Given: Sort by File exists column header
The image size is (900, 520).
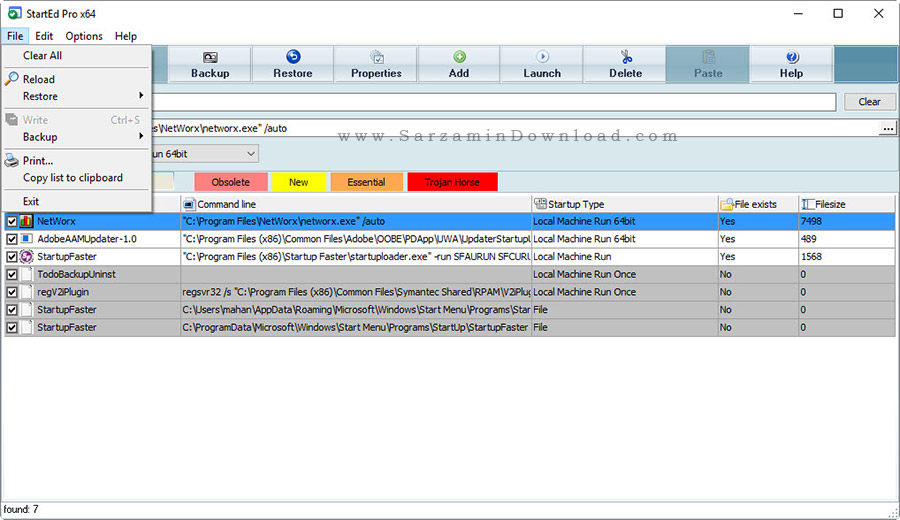Looking at the screenshot, I should click(x=758, y=204).
